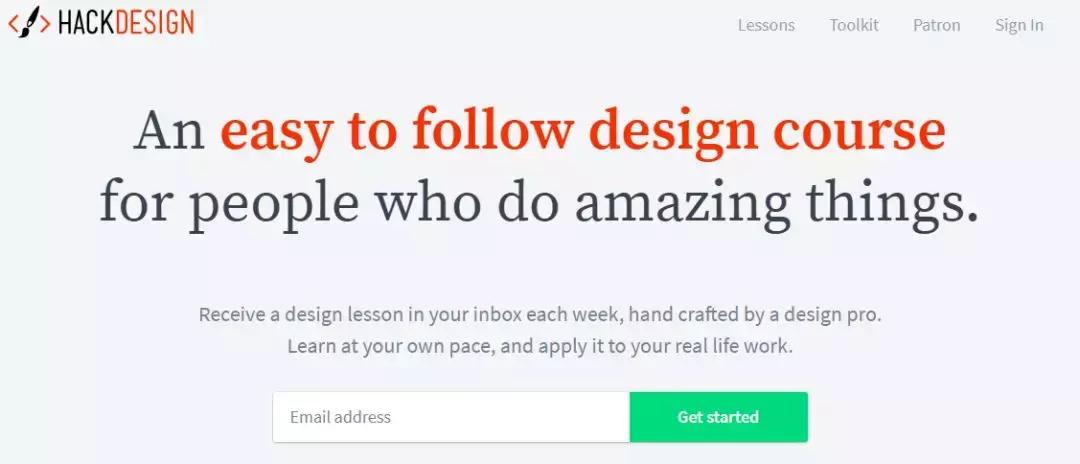Click the orange DESIGN word in logo
This screenshot has height=464, width=1080.
tap(154, 23)
